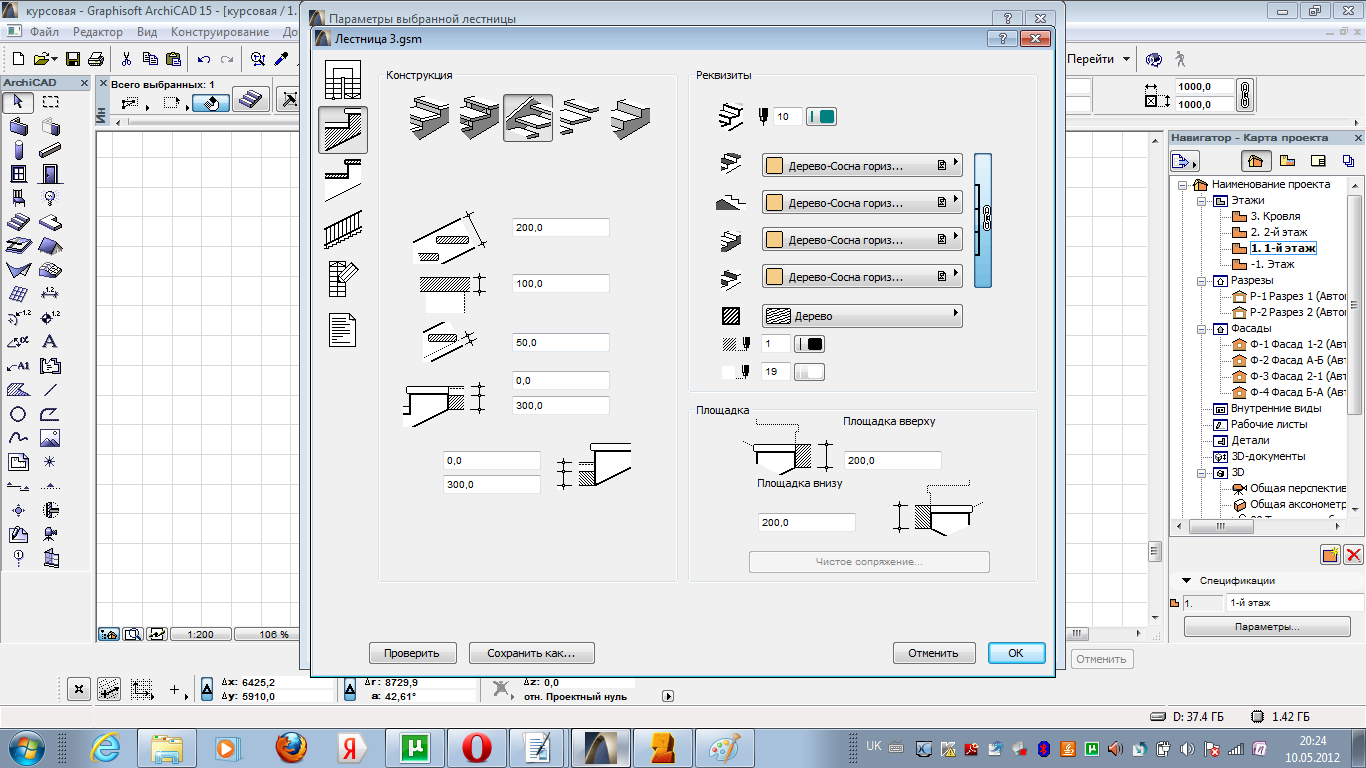This screenshot has height=768, width=1366.
Task: Click the Undo icon in main toolbar
Action: click(205, 59)
